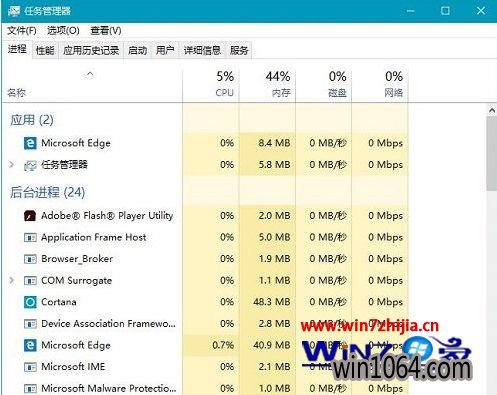Image resolution: width=497 pixels, height=395 pixels.
Task: Click the 40.9 MB Edge memory value
Action: 272,345
